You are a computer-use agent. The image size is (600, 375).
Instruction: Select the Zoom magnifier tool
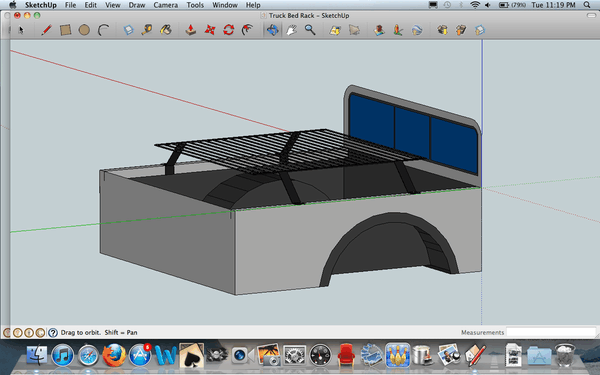[310, 30]
